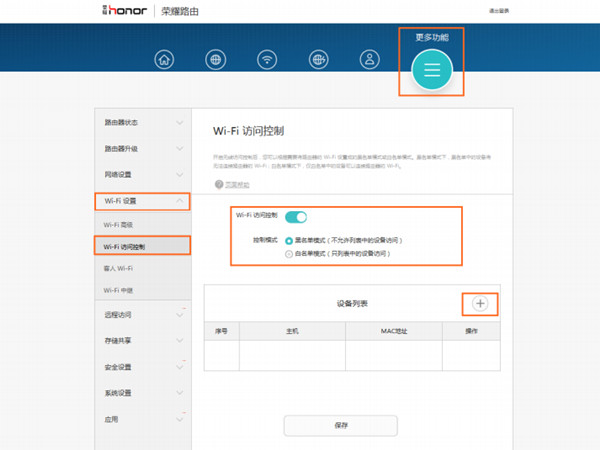Screen dimensions: 600x450
Task: Click the logout link at top right
Action: tap(499, 11)
